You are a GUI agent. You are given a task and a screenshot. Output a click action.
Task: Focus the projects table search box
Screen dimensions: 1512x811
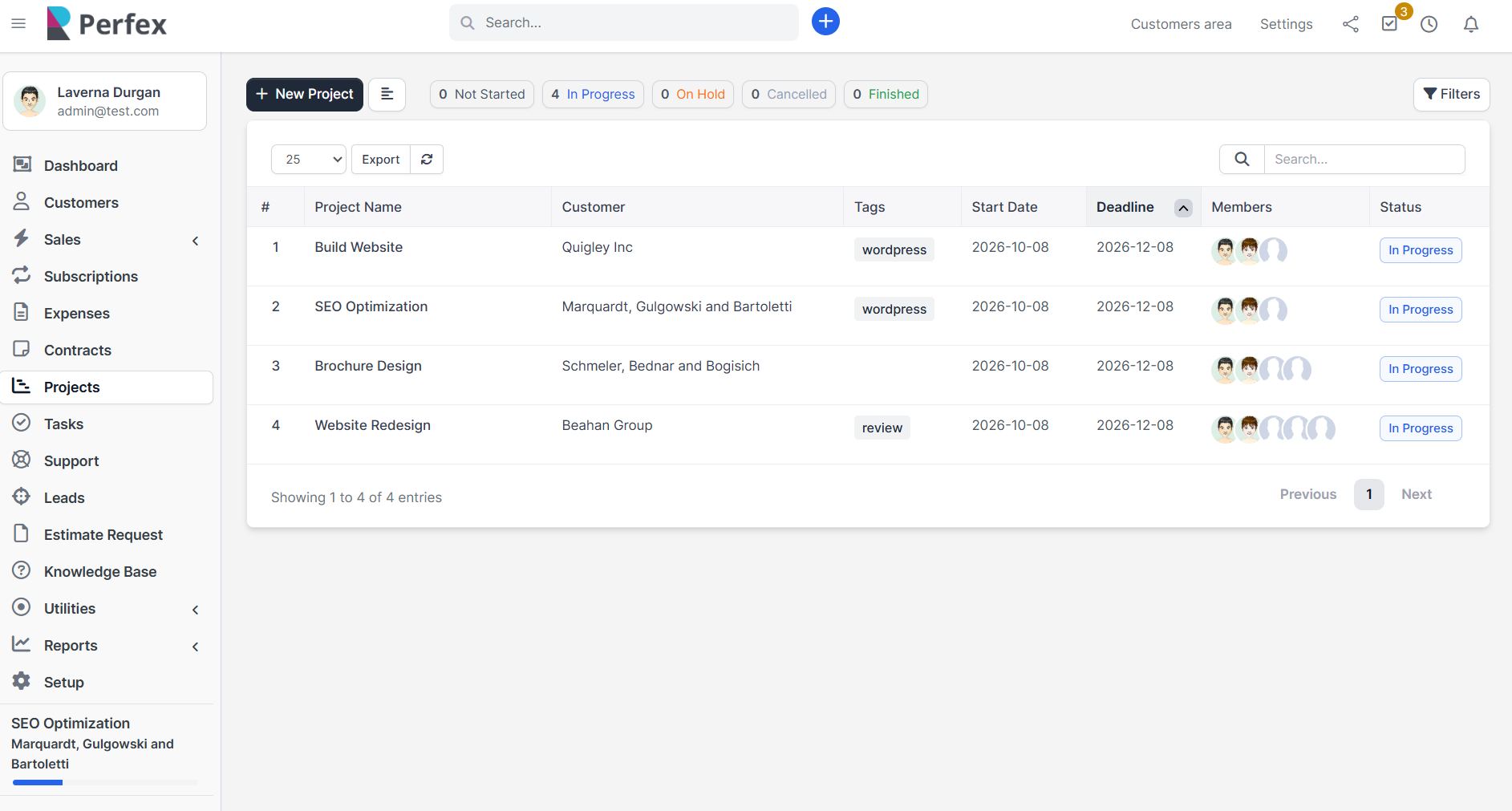click(1364, 159)
